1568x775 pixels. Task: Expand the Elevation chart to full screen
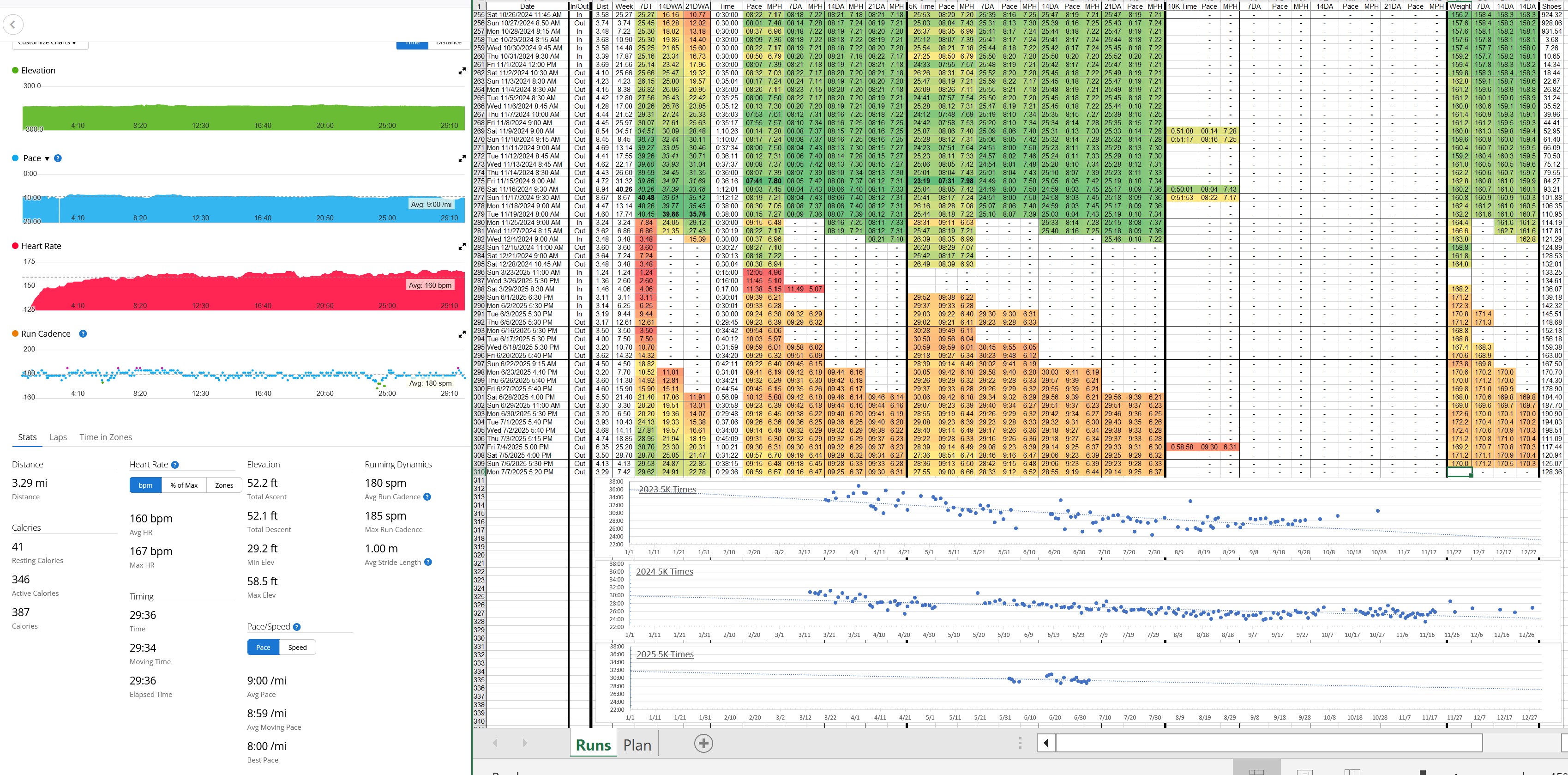coord(462,71)
